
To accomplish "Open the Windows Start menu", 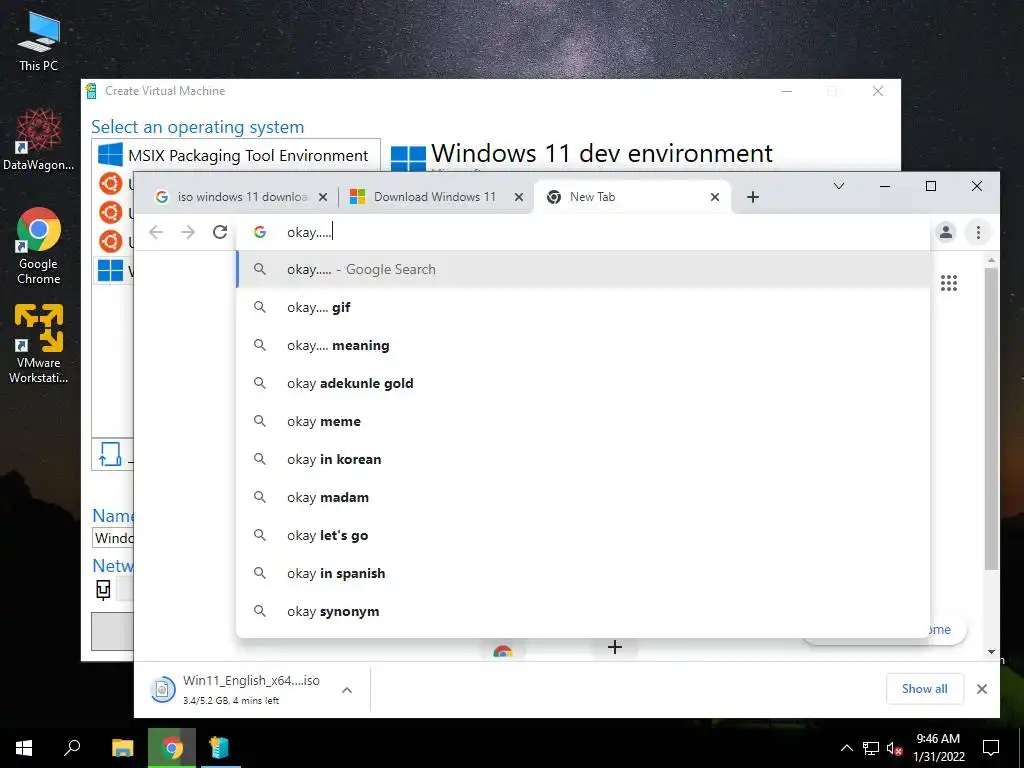I will [24, 748].
